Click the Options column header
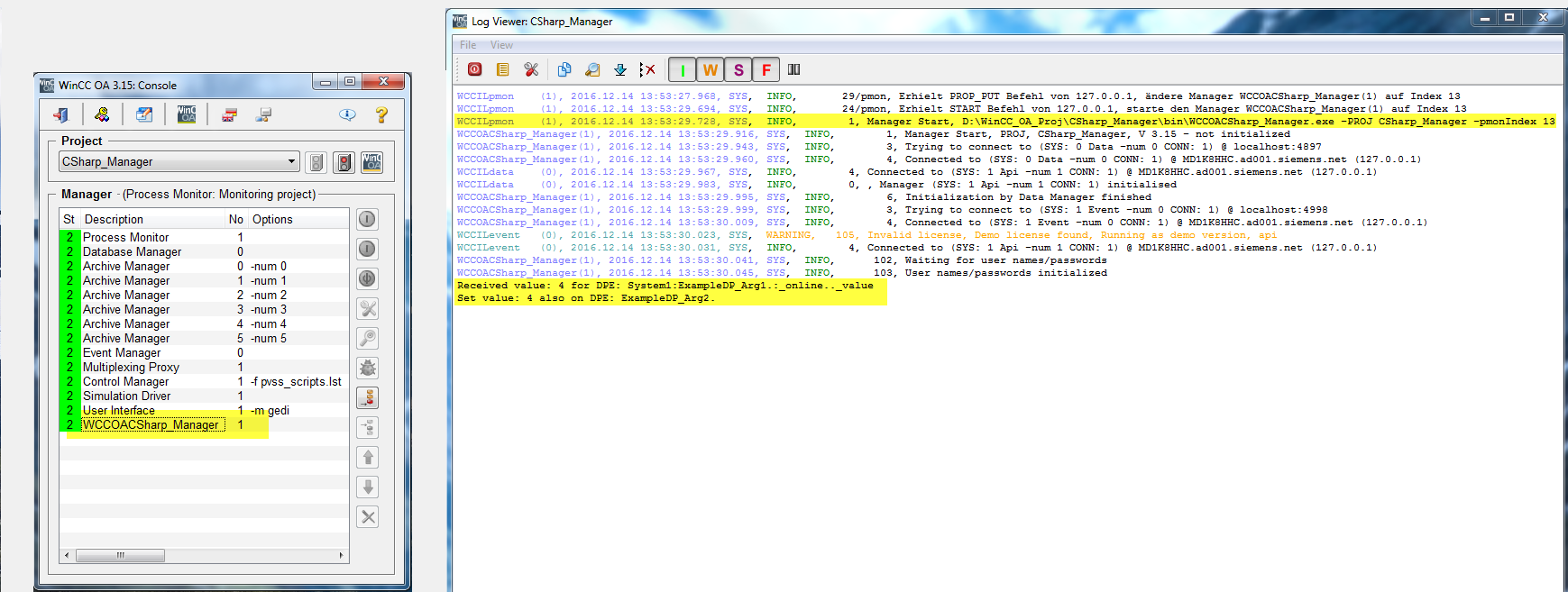Viewport: 1568px width, 592px height. click(x=298, y=219)
